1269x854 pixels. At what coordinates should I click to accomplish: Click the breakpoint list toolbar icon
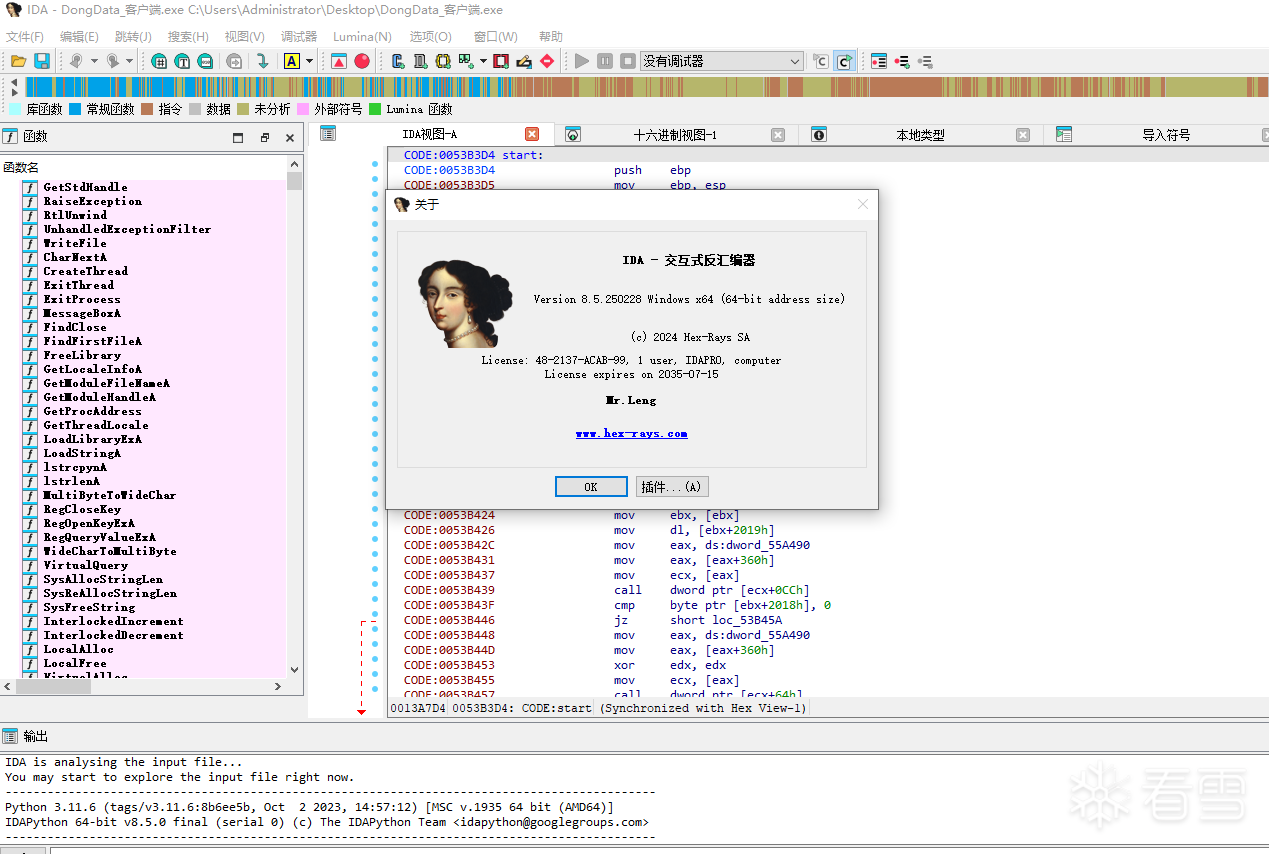click(879, 61)
